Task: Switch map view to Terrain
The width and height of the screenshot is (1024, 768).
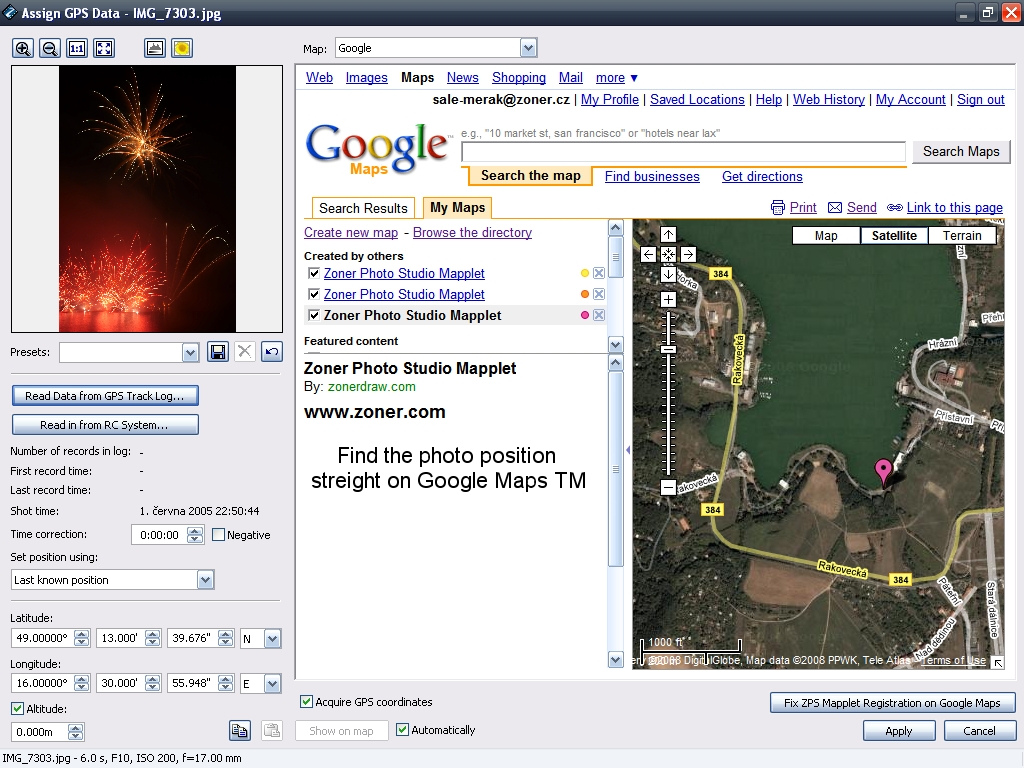Action: 962,236
